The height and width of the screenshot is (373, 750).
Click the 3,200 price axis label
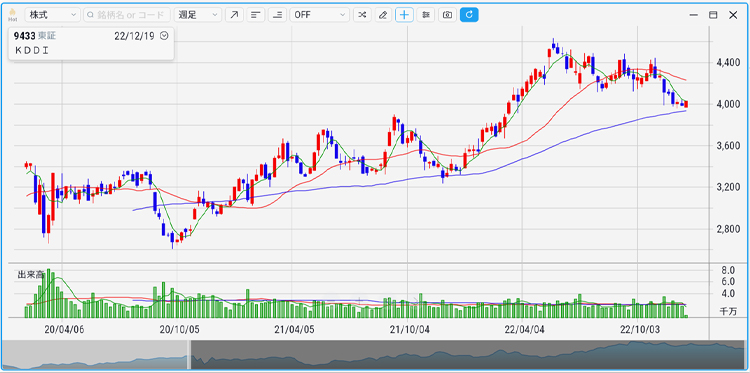pos(727,187)
